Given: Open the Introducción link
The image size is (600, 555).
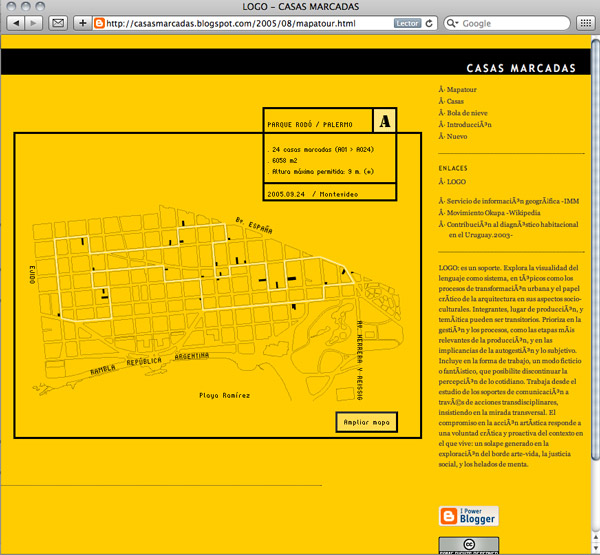Looking at the screenshot, I should click(x=469, y=125).
